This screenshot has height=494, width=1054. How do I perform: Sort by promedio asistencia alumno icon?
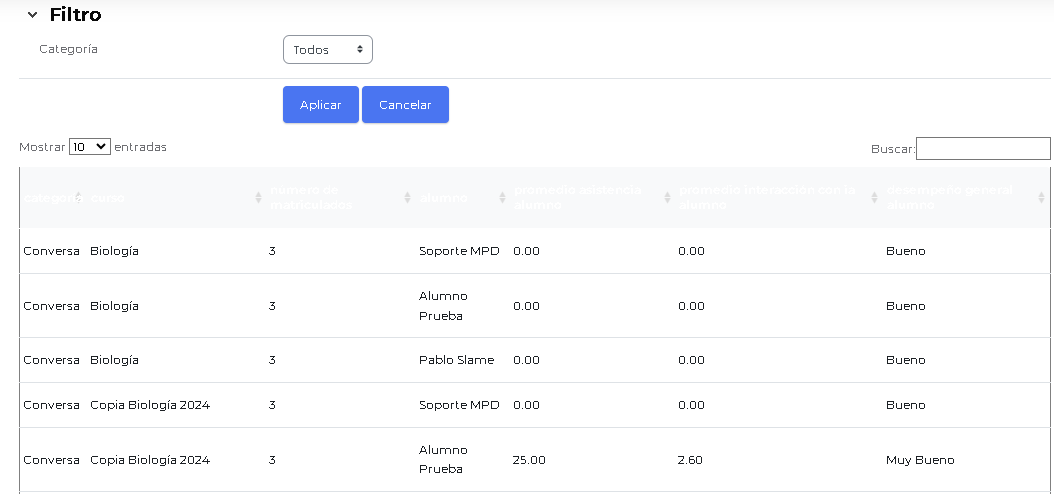point(667,198)
